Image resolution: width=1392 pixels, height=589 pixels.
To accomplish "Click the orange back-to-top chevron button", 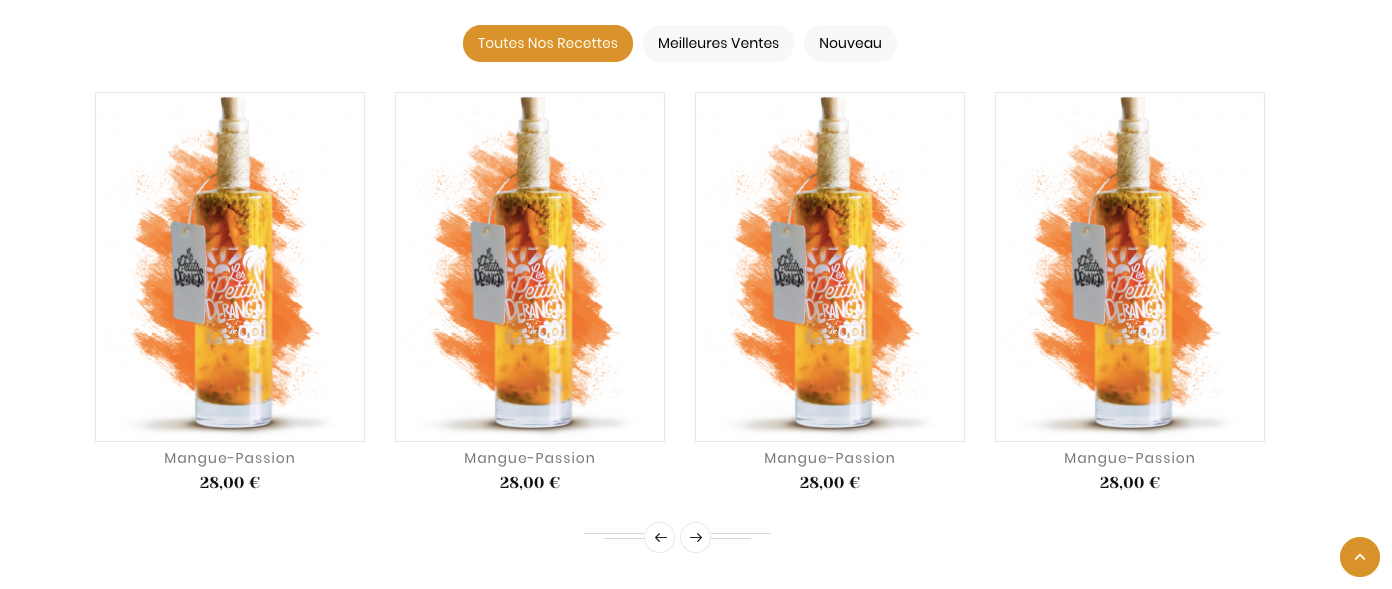I will coord(1360,557).
